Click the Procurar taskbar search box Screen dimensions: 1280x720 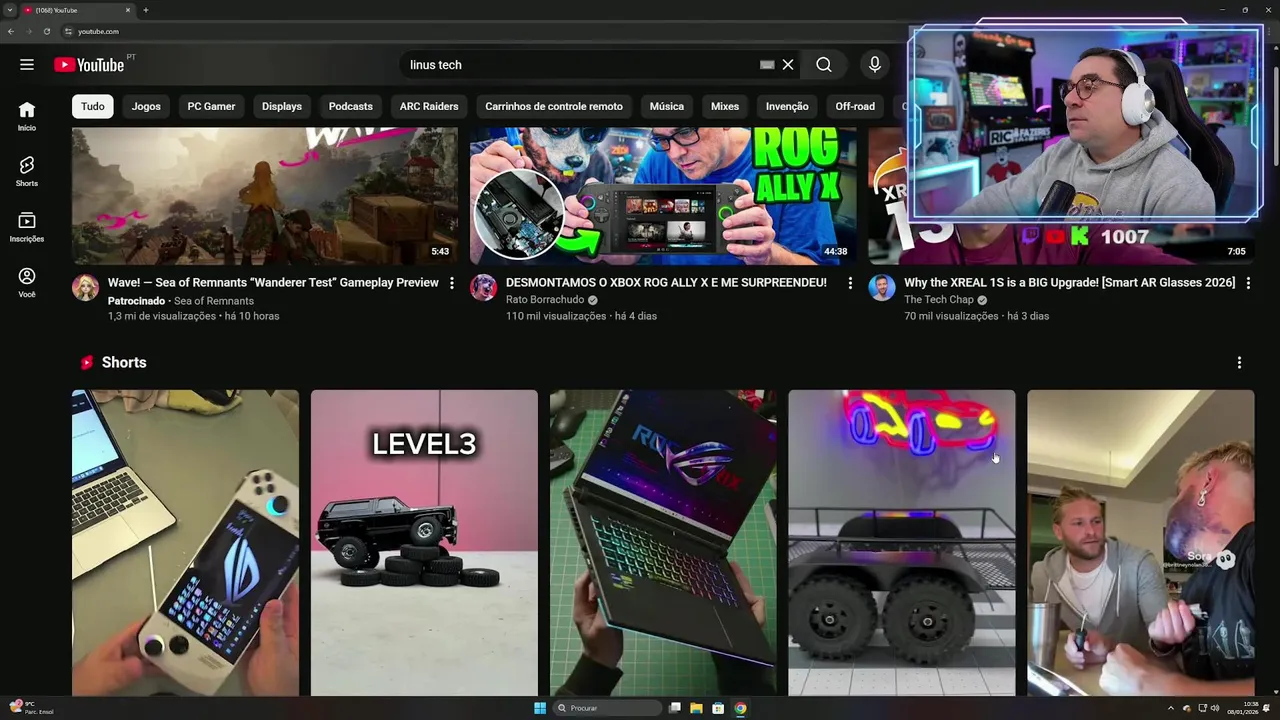pos(608,708)
